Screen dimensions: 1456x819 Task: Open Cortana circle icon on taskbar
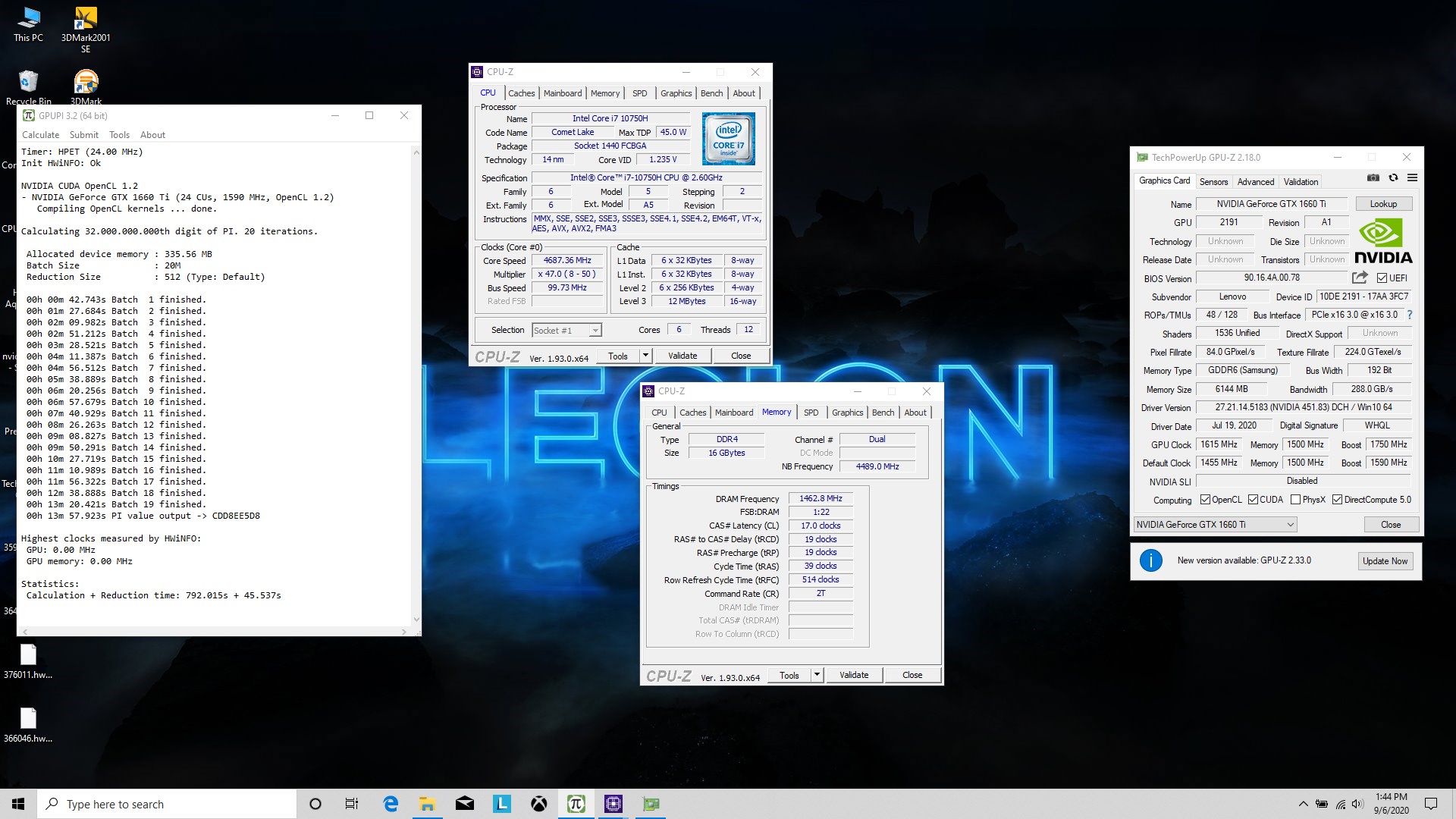click(x=315, y=804)
